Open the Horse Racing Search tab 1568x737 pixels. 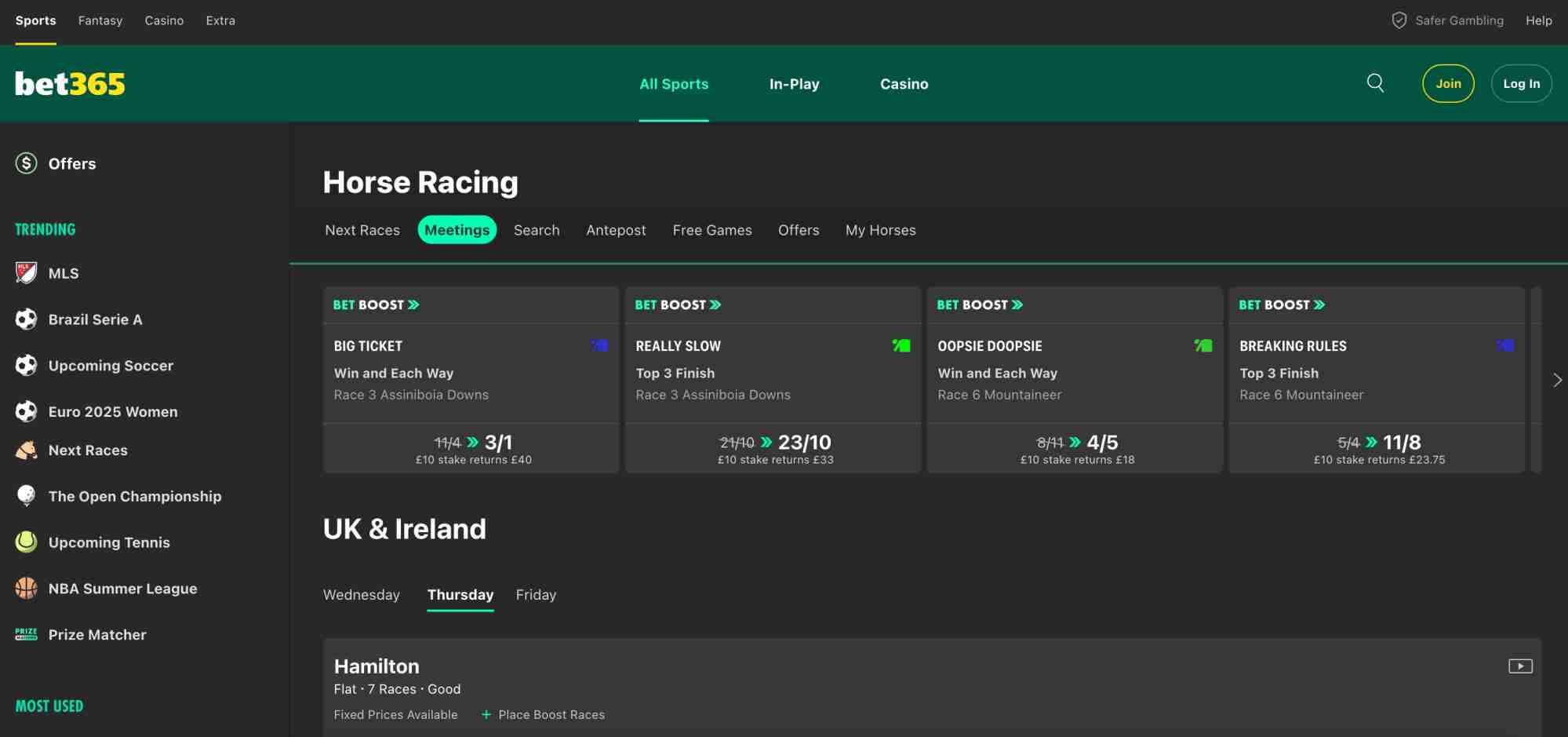tap(537, 230)
